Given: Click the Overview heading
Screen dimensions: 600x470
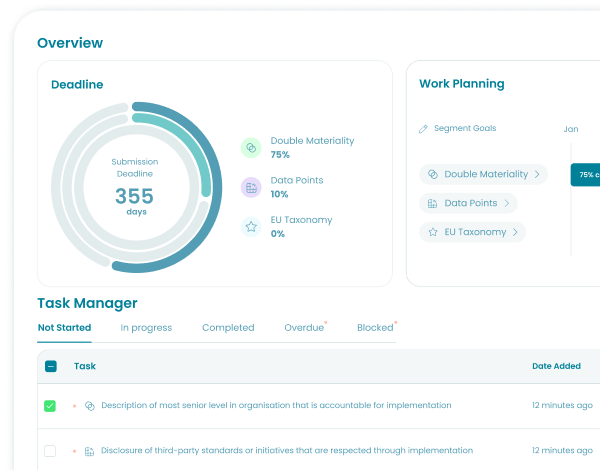Looking at the screenshot, I should coord(70,43).
